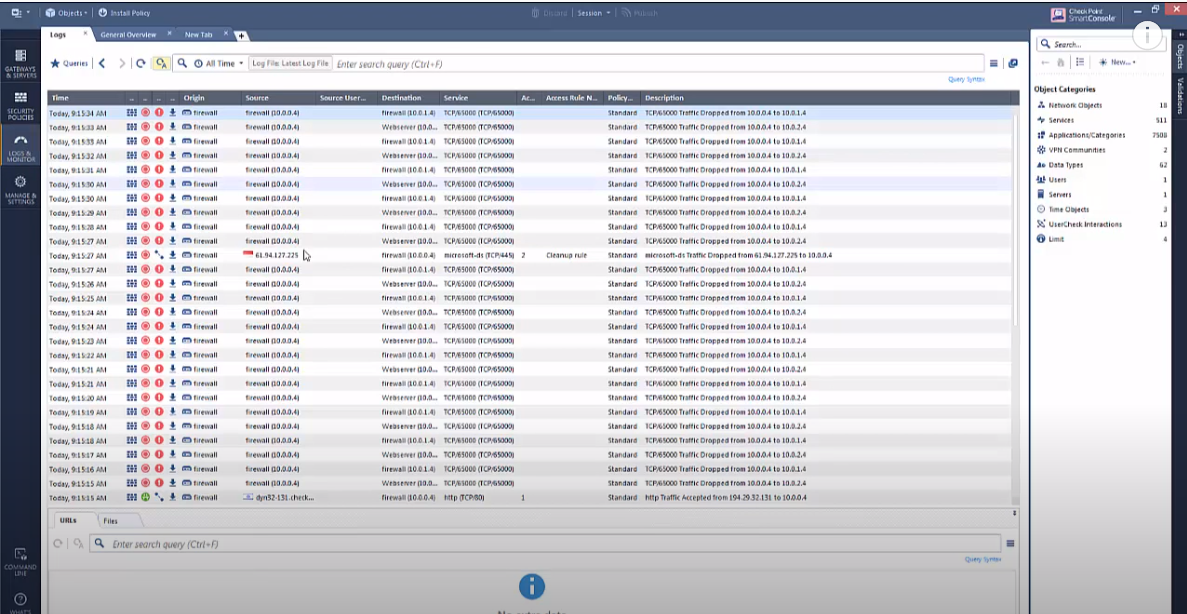Select the log from source 61.94.127.225
Image resolution: width=1187 pixels, height=614 pixels.
pyautogui.click(x=276, y=255)
